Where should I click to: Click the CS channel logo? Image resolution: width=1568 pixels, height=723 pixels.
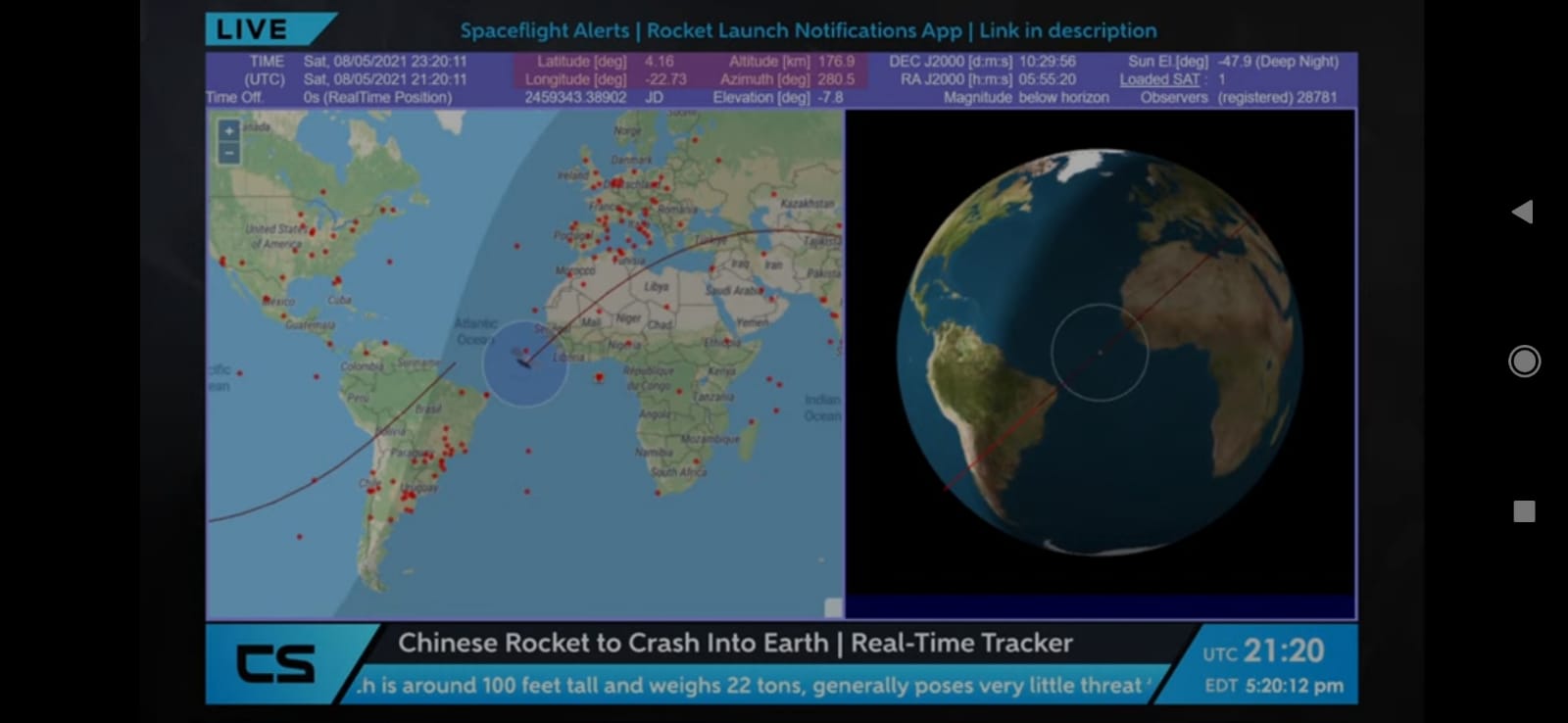(275, 664)
